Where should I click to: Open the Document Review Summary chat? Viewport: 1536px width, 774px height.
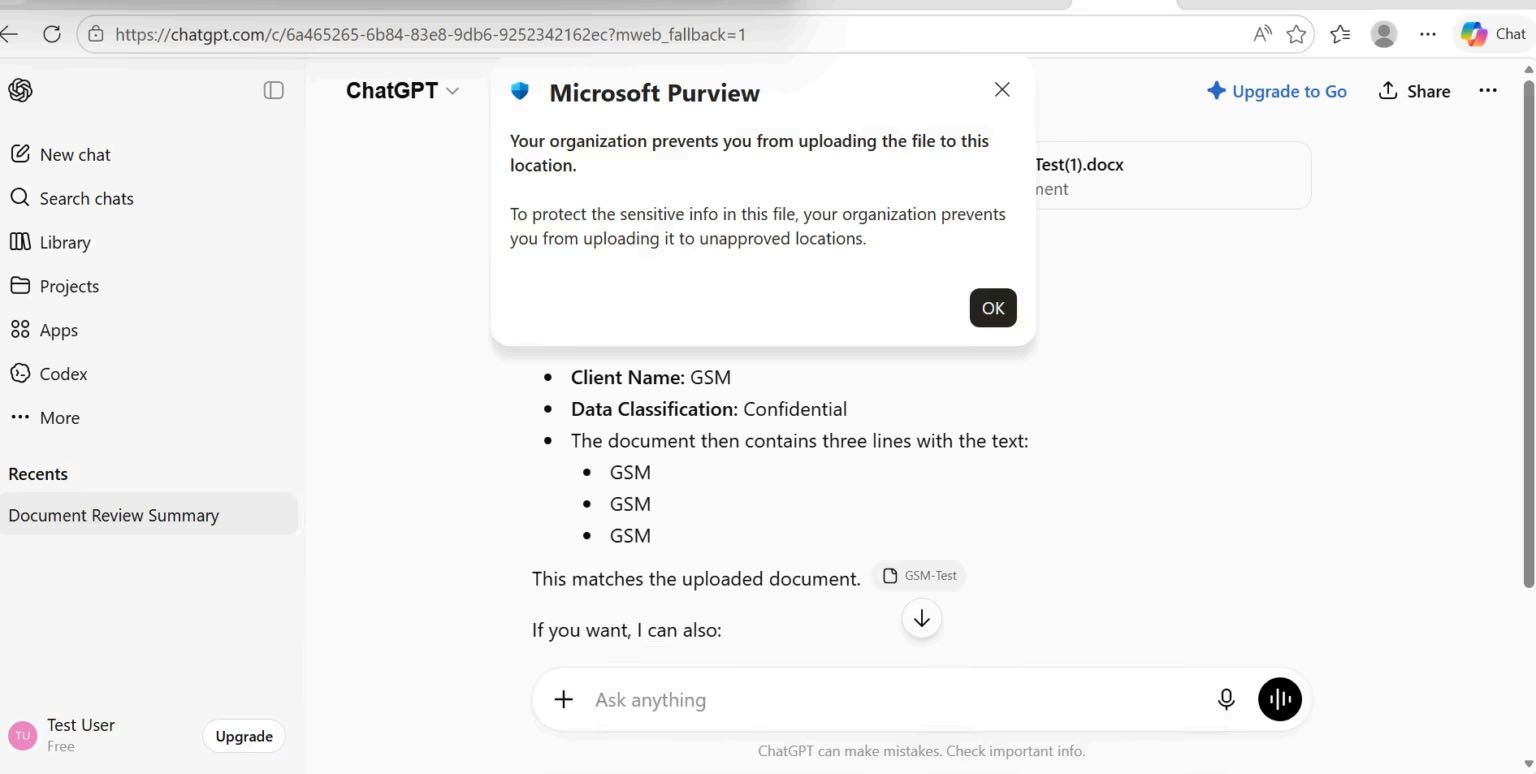pyautogui.click(x=149, y=515)
